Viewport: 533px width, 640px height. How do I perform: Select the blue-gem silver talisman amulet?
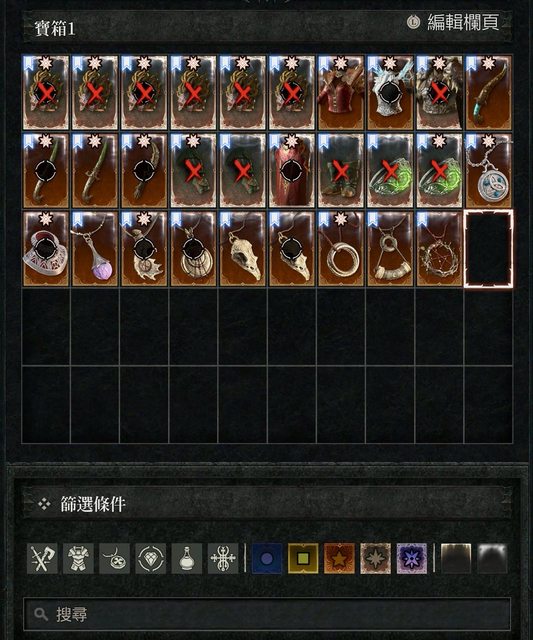tap(489, 171)
